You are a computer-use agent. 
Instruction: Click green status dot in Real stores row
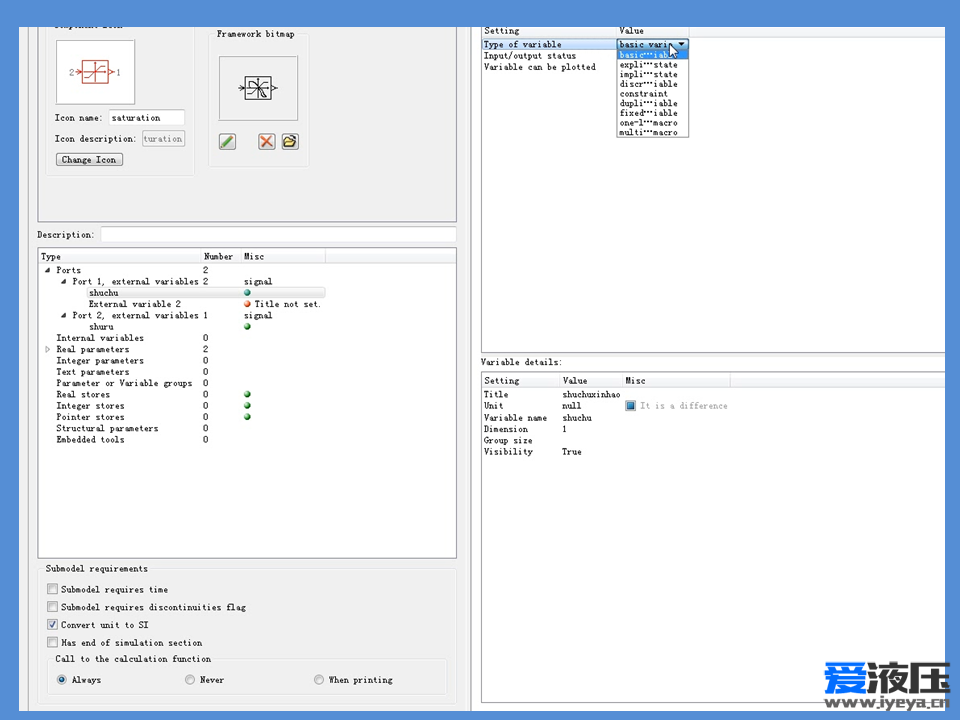point(247,395)
